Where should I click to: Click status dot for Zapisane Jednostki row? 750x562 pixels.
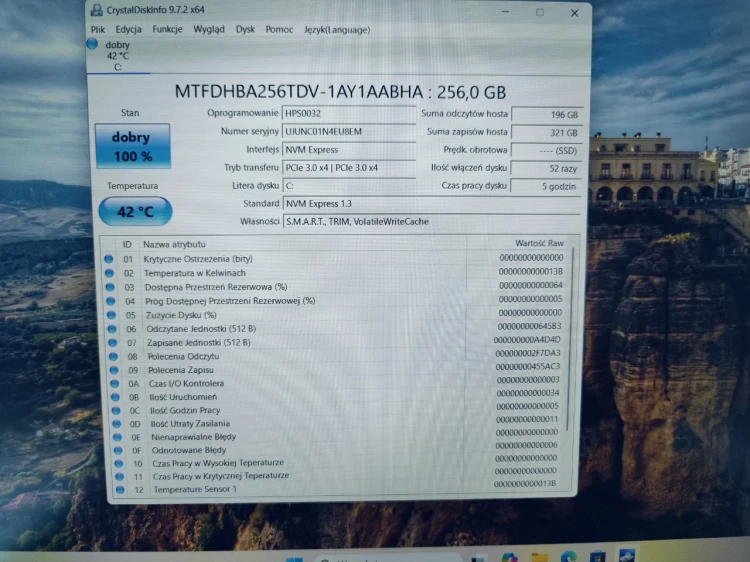[x=112, y=342]
